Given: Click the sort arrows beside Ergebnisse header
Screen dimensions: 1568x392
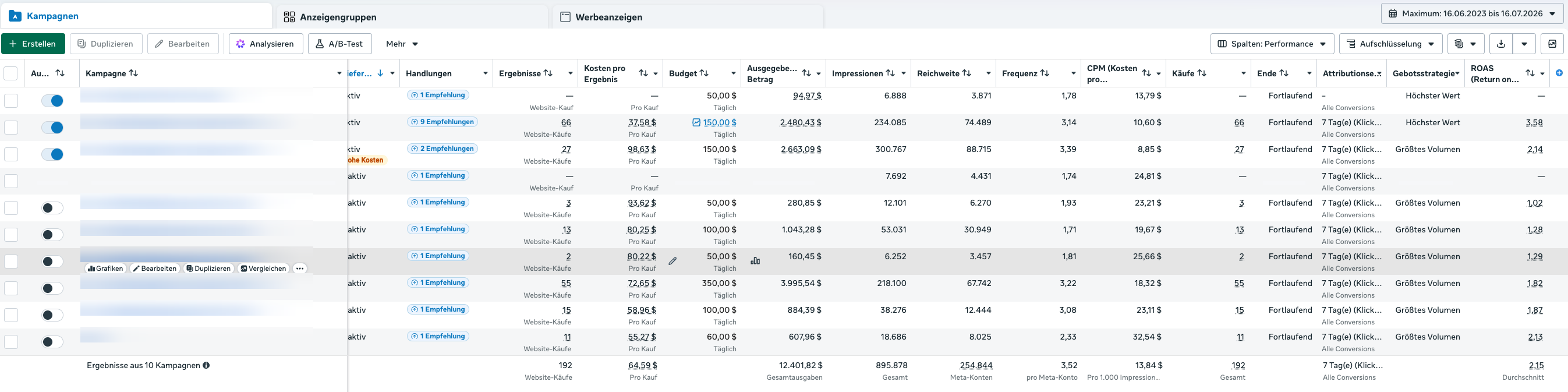Looking at the screenshot, I should (548, 73).
